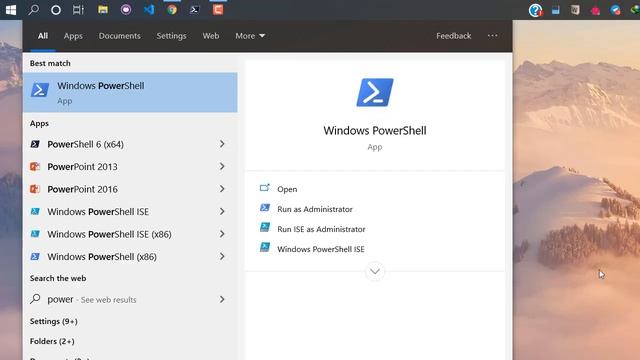Screen dimensions: 640x360
Task: Expand PowerShell 6 (x64) options arrow
Action: coord(222,144)
